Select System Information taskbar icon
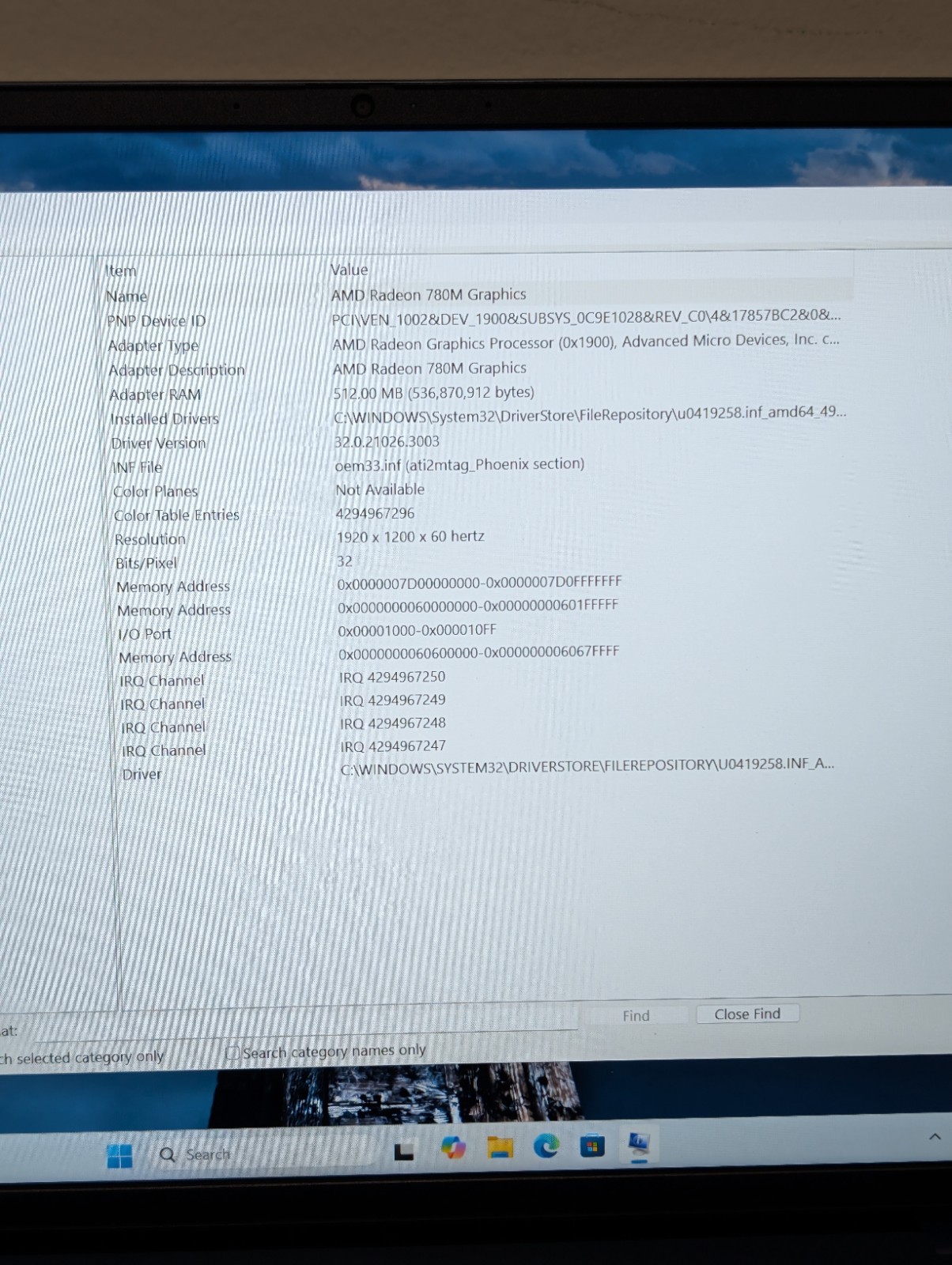The width and height of the screenshot is (952, 1265). (639, 1144)
